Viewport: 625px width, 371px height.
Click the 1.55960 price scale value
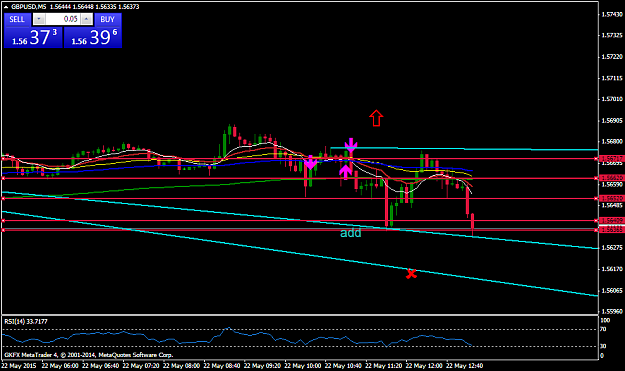(612, 311)
